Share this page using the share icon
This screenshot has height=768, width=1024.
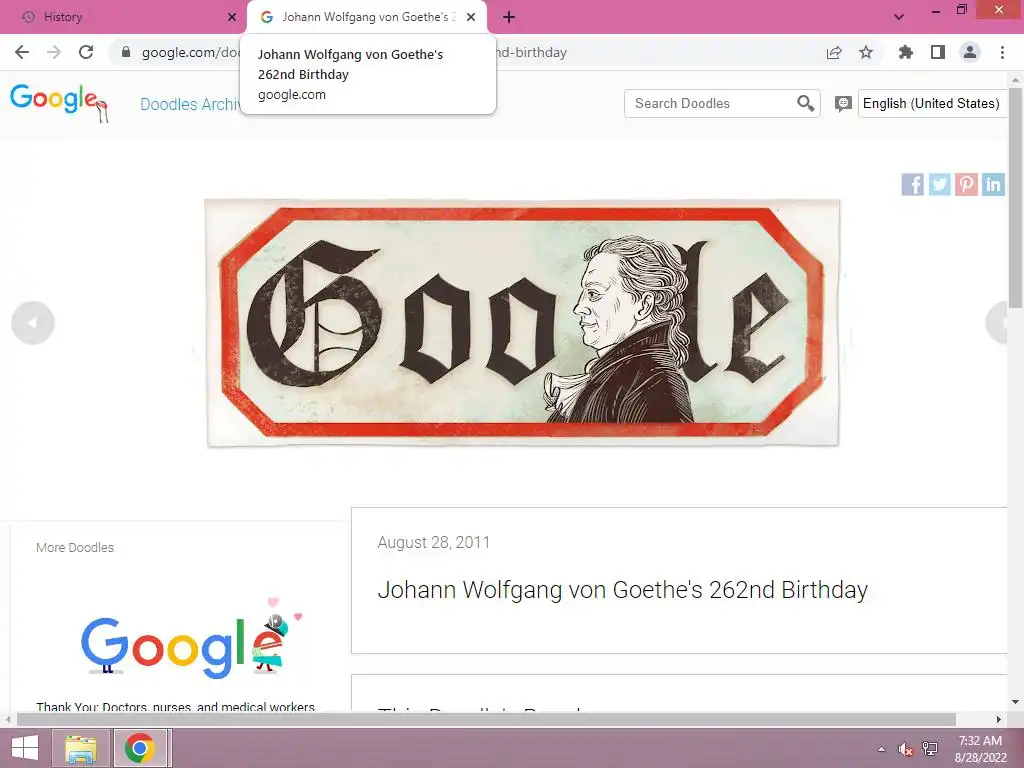834,52
